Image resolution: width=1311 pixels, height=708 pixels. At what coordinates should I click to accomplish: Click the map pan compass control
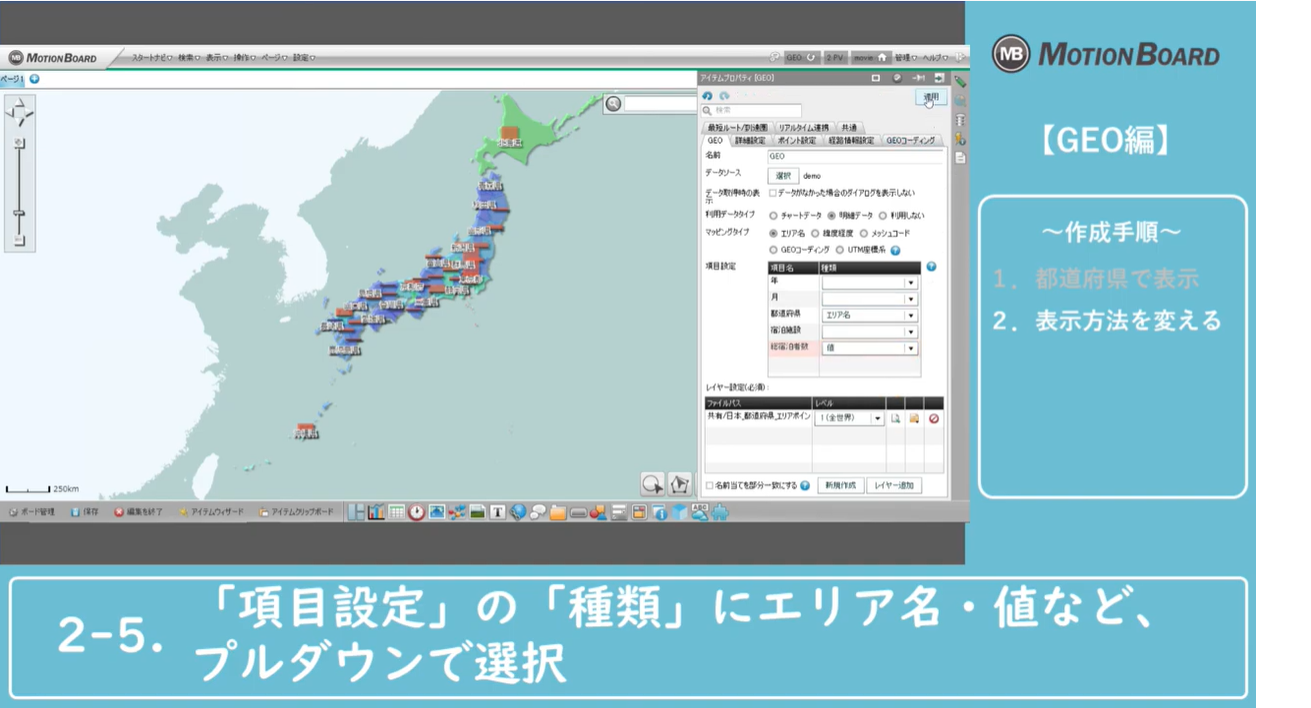point(19,112)
